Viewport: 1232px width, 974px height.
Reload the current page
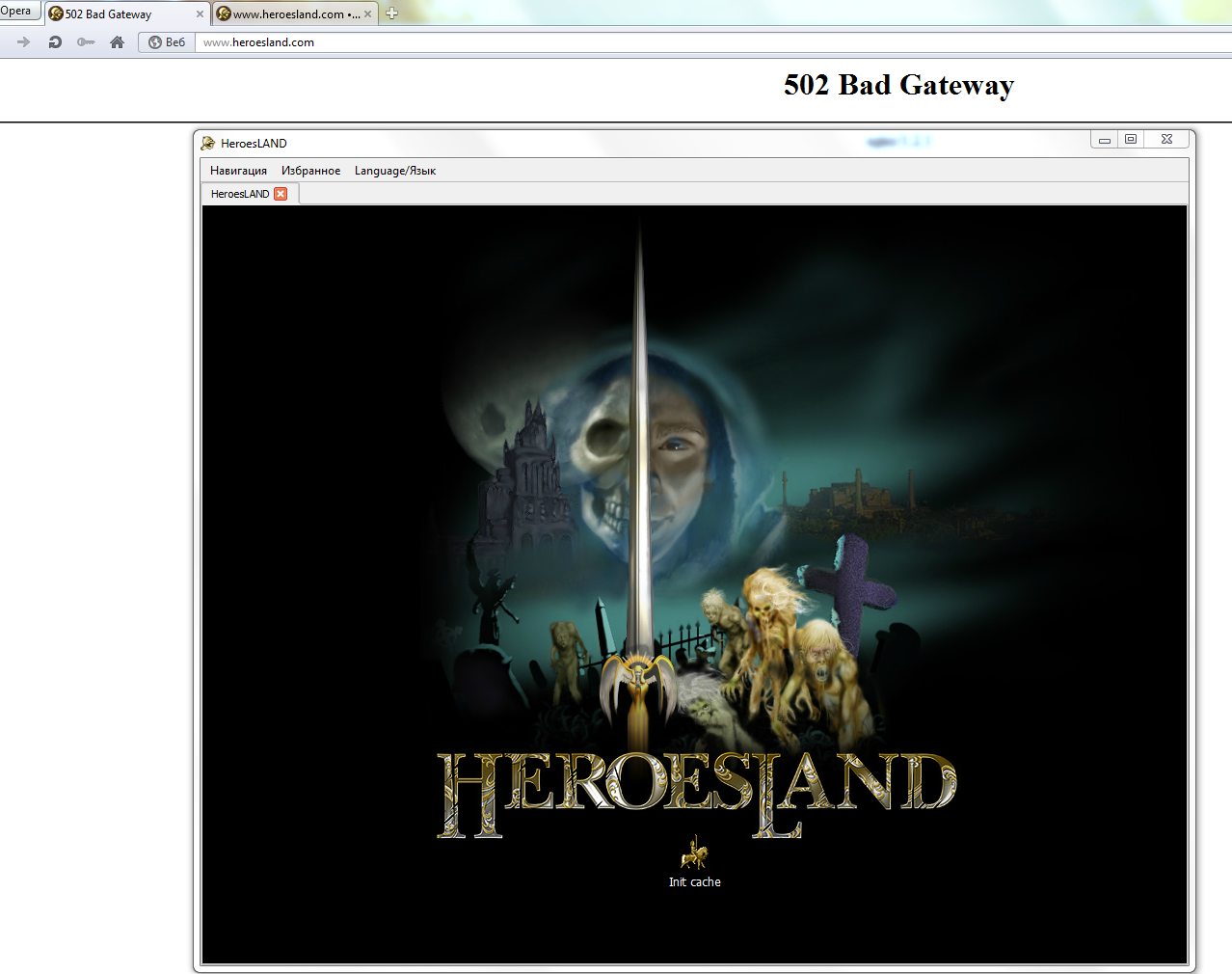(x=55, y=42)
